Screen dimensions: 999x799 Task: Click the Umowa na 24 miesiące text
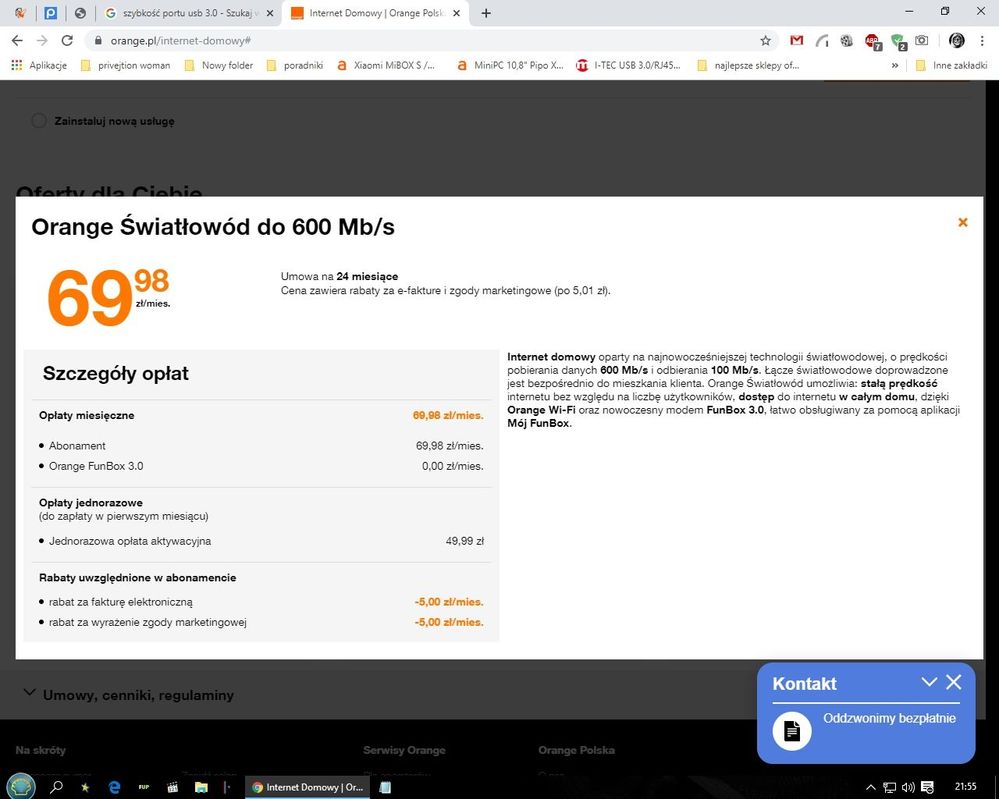click(340, 276)
